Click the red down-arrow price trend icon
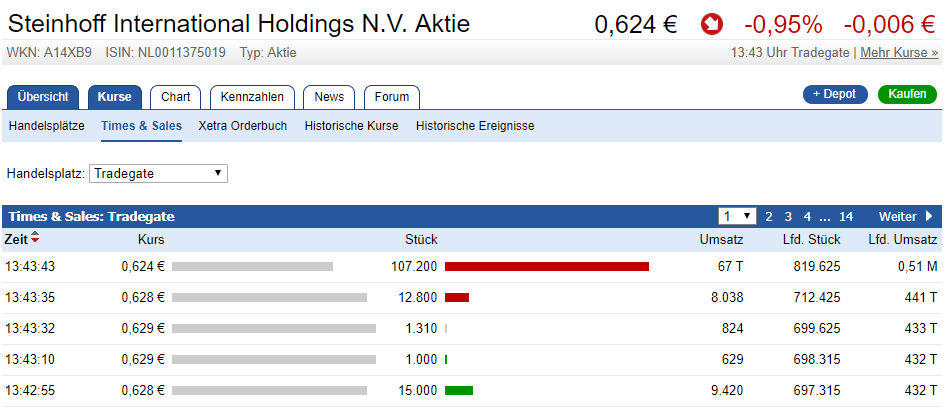 click(712, 24)
